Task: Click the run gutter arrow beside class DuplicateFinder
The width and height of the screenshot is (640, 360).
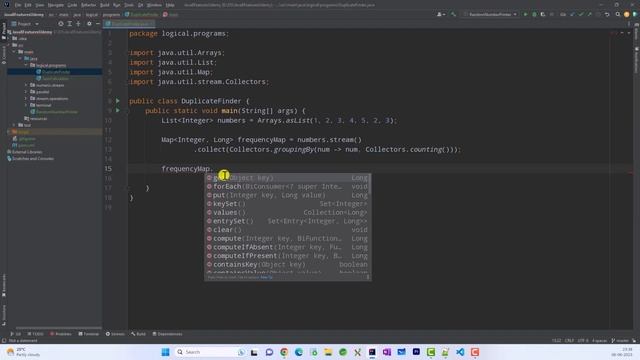Action: [x=118, y=100]
